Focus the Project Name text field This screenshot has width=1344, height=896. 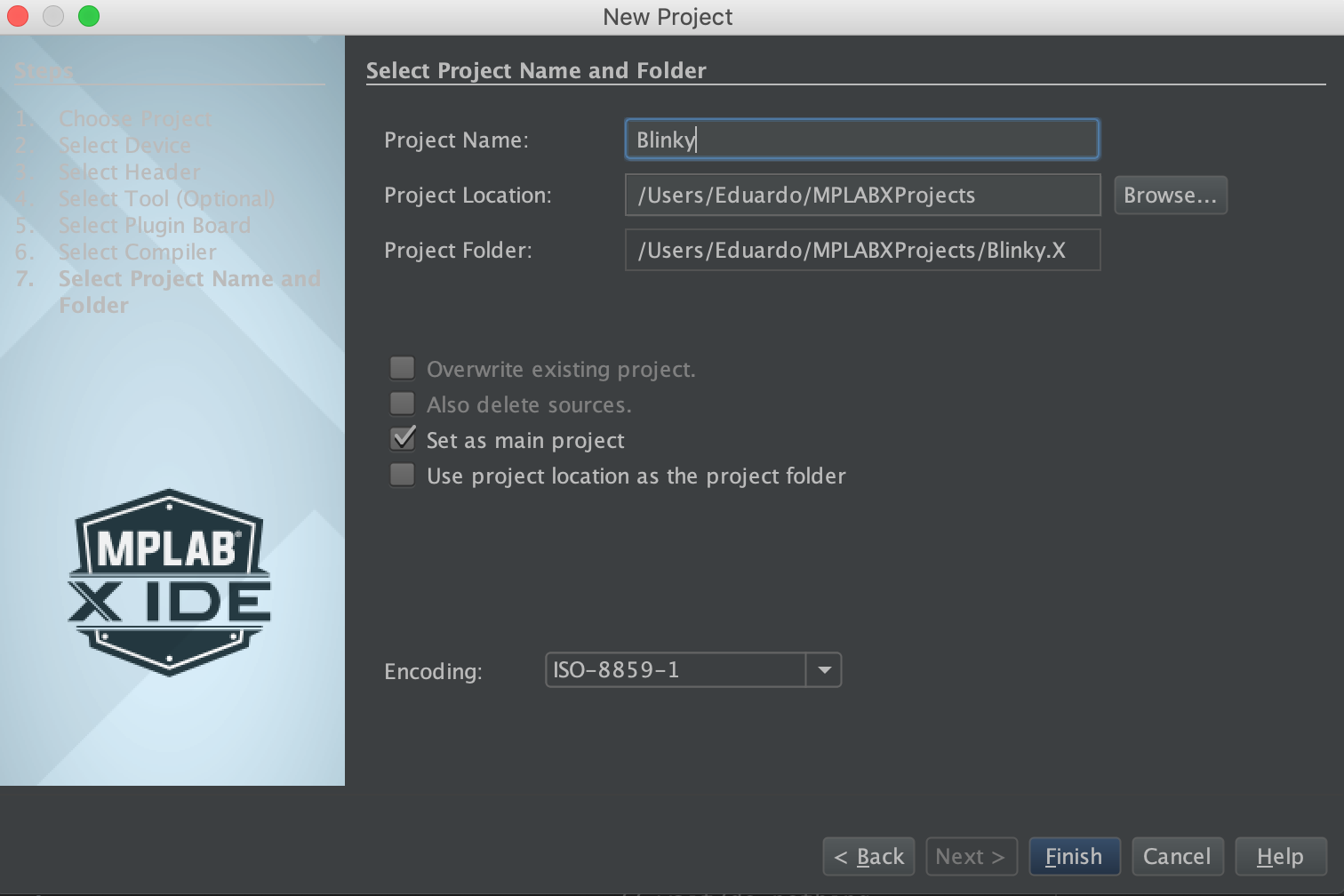[862, 140]
